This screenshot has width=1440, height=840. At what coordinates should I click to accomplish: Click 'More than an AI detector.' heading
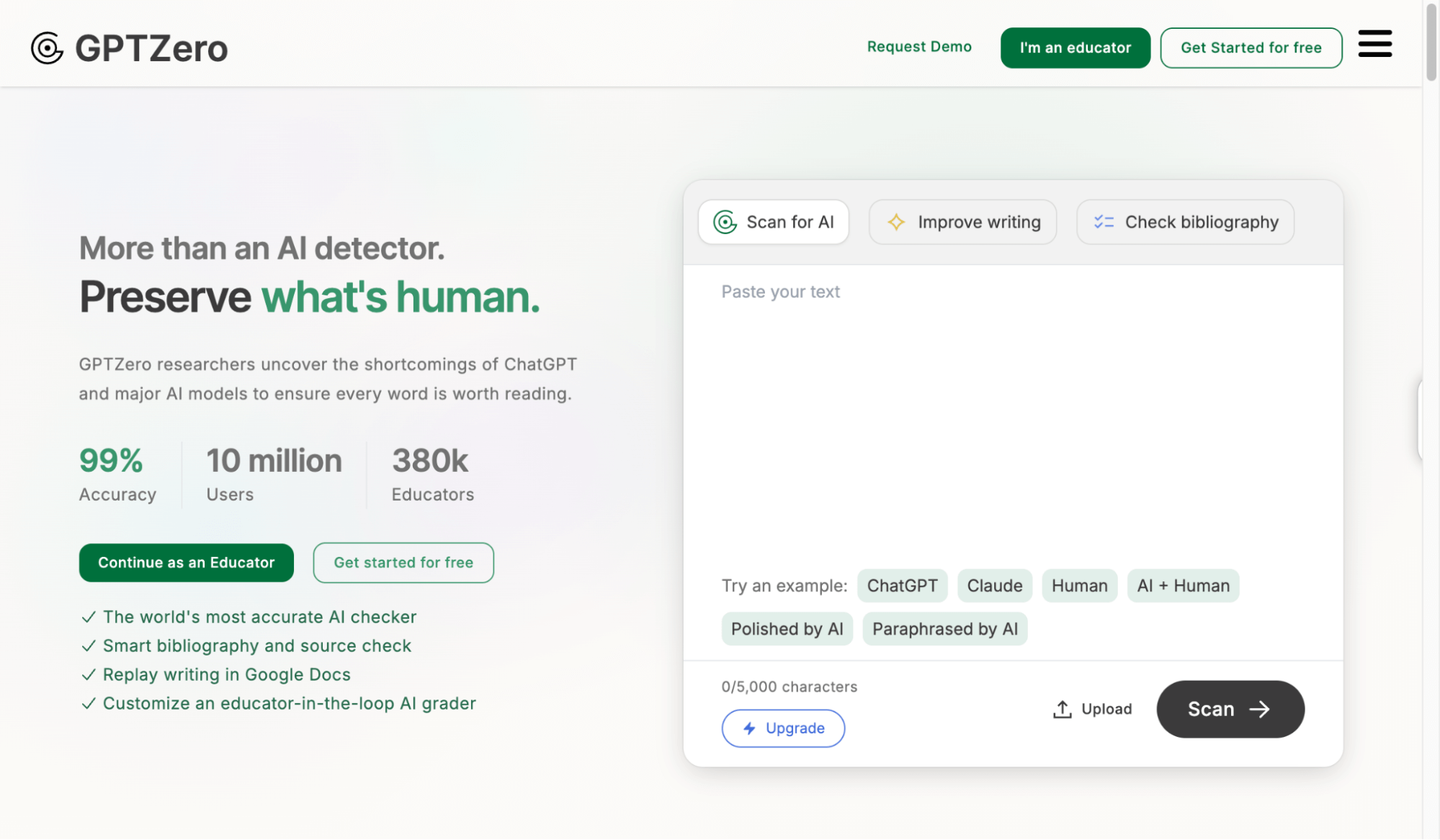pyautogui.click(x=262, y=249)
